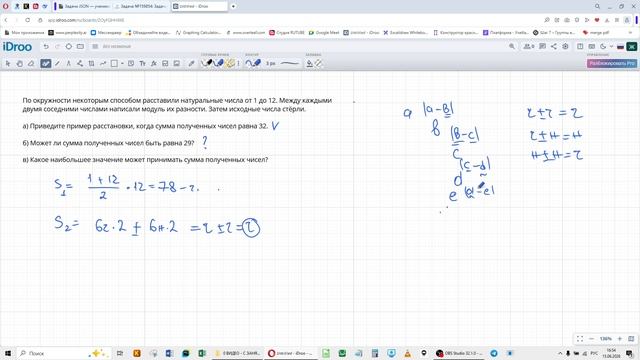Choose the blue pen preset
Screen dimensions: 640x360
tap(219, 63)
